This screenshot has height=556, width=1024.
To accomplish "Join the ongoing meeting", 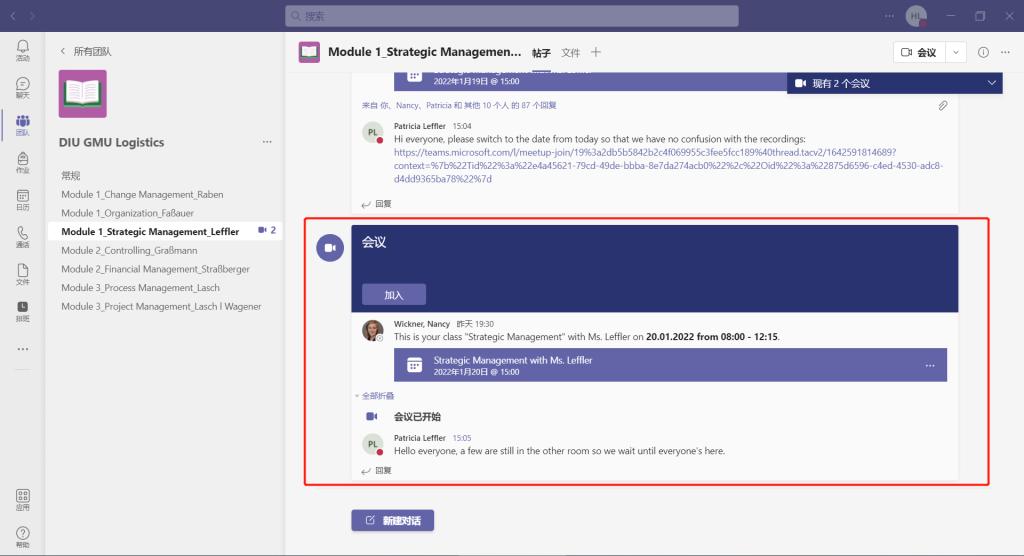I will [x=394, y=295].
